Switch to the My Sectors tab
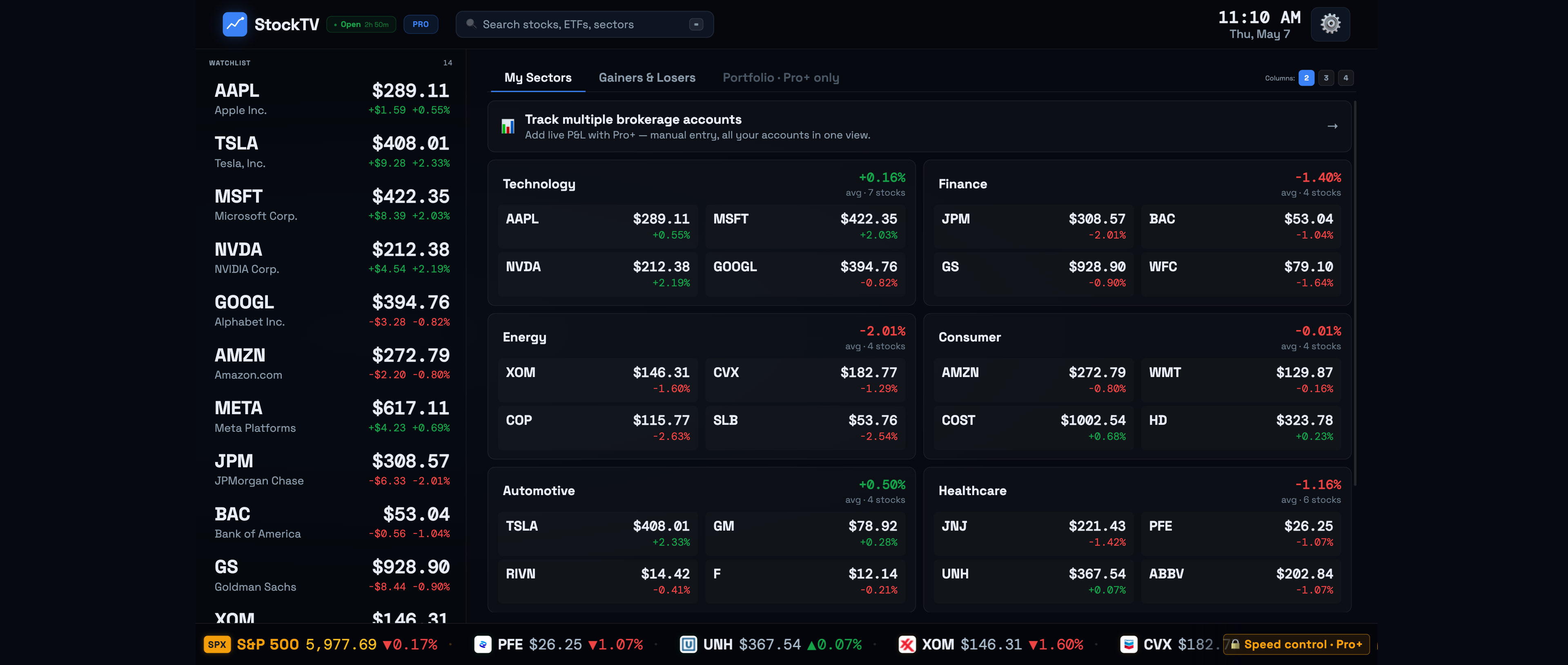1568x665 pixels. click(x=538, y=78)
